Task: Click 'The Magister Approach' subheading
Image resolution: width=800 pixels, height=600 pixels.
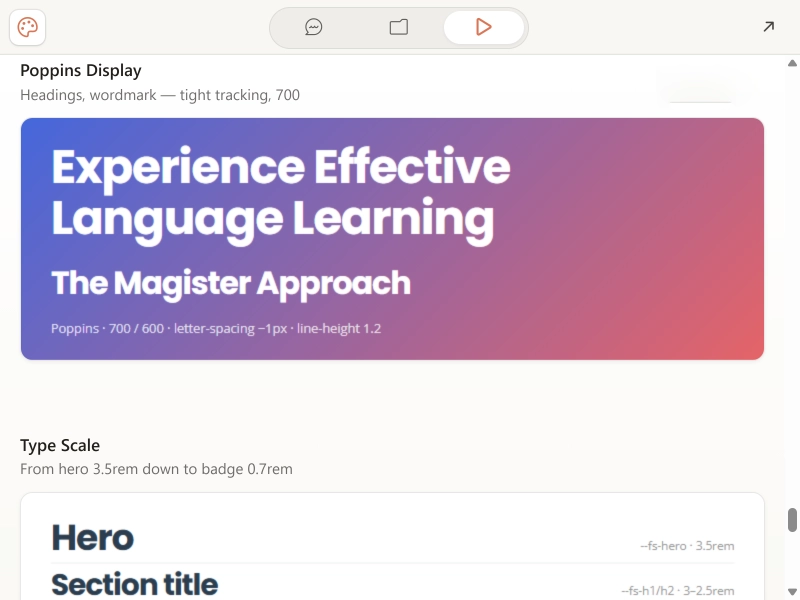Action: tap(231, 284)
